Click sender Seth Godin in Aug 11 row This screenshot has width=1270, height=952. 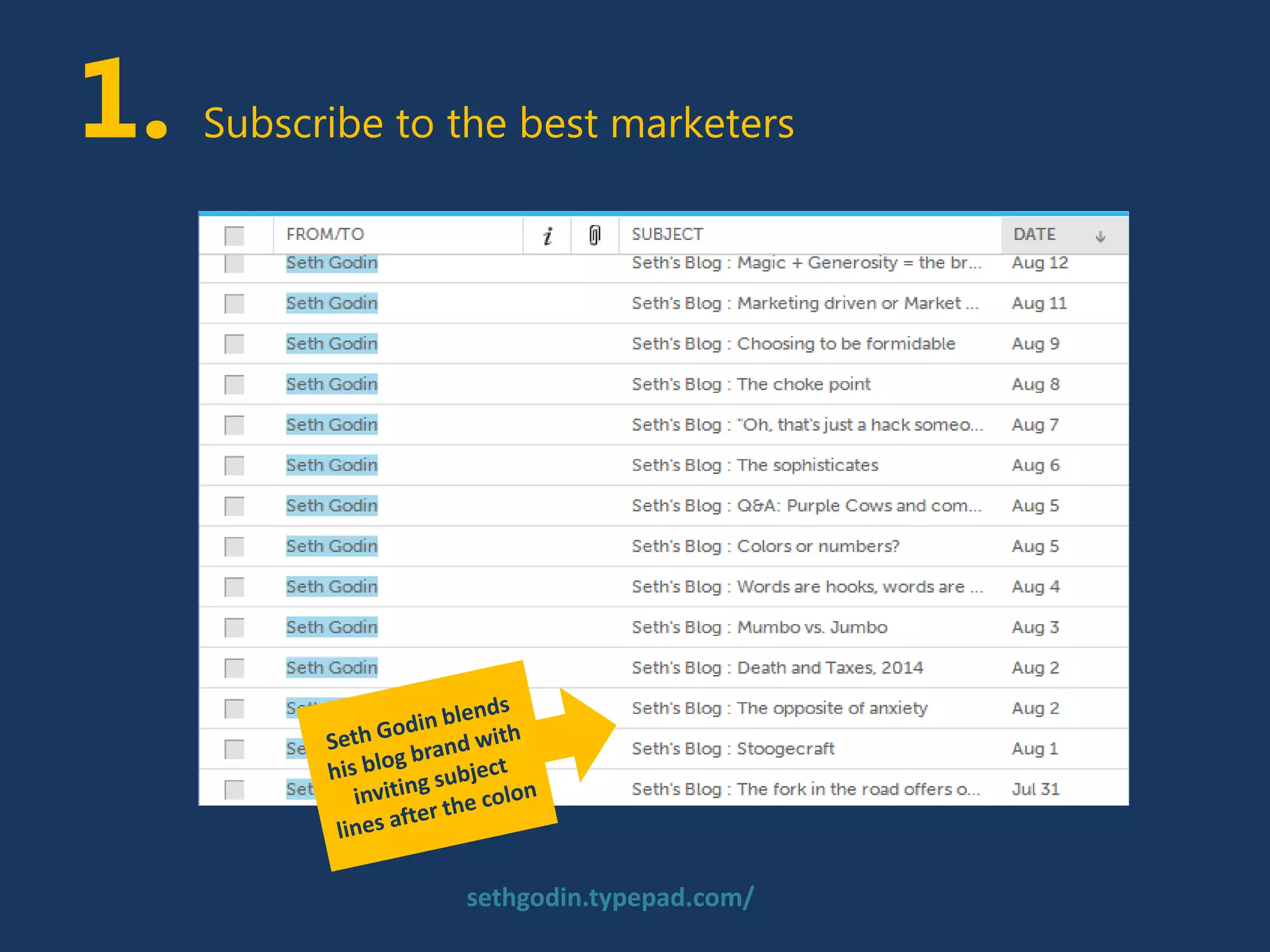coord(332,303)
